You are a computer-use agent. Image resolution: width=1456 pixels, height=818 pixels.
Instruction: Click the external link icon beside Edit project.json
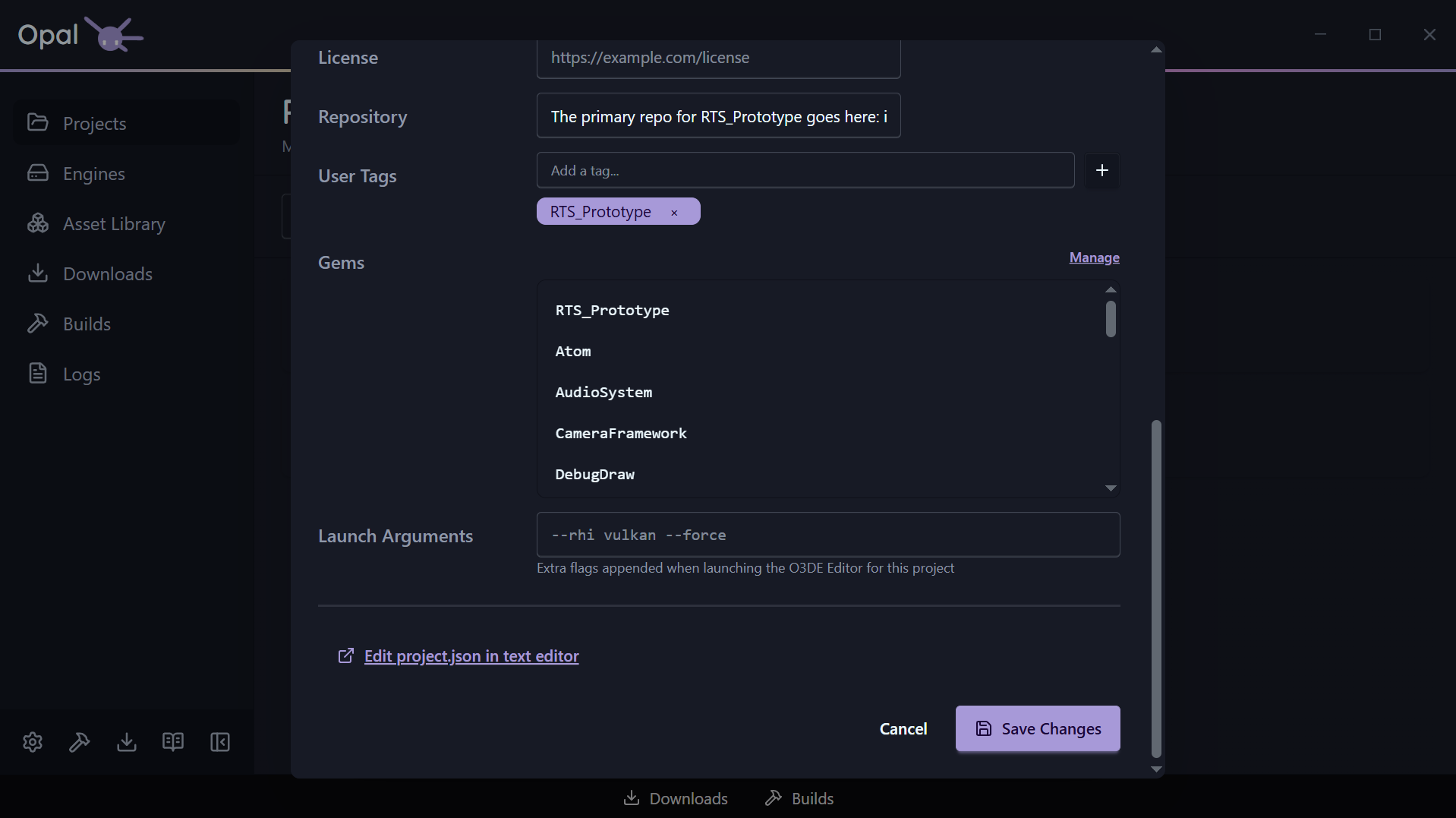pyautogui.click(x=346, y=655)
